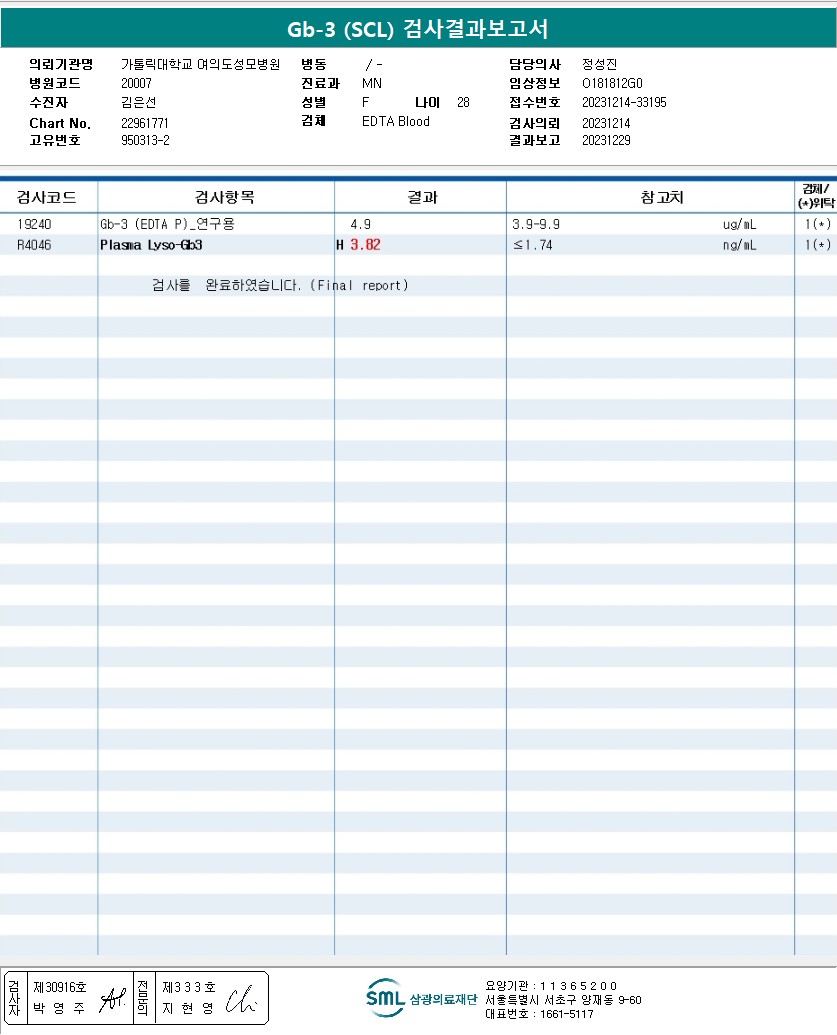Click address 서울특별시 서초구 양재동 9-60

pyautogui.click(x=563, y=1000)
